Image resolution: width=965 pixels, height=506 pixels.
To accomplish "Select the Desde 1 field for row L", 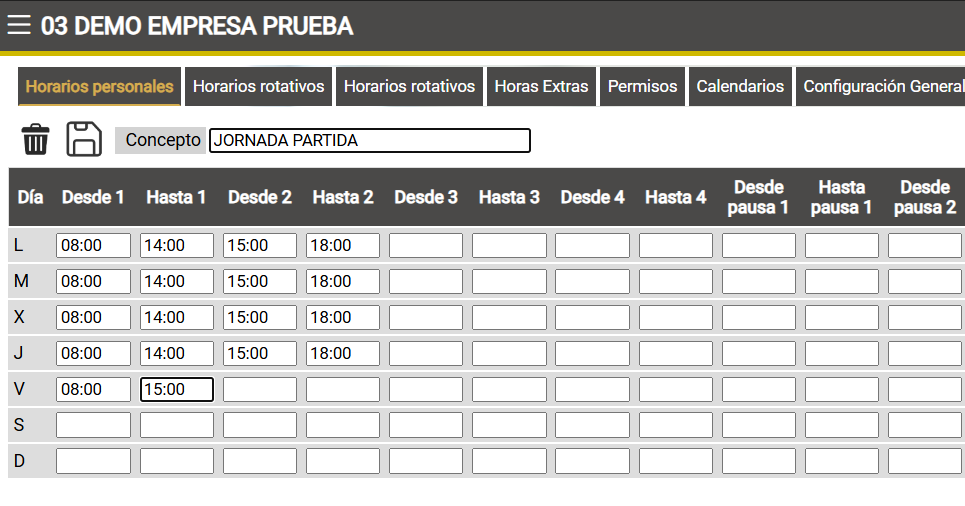I will point(94,246).
